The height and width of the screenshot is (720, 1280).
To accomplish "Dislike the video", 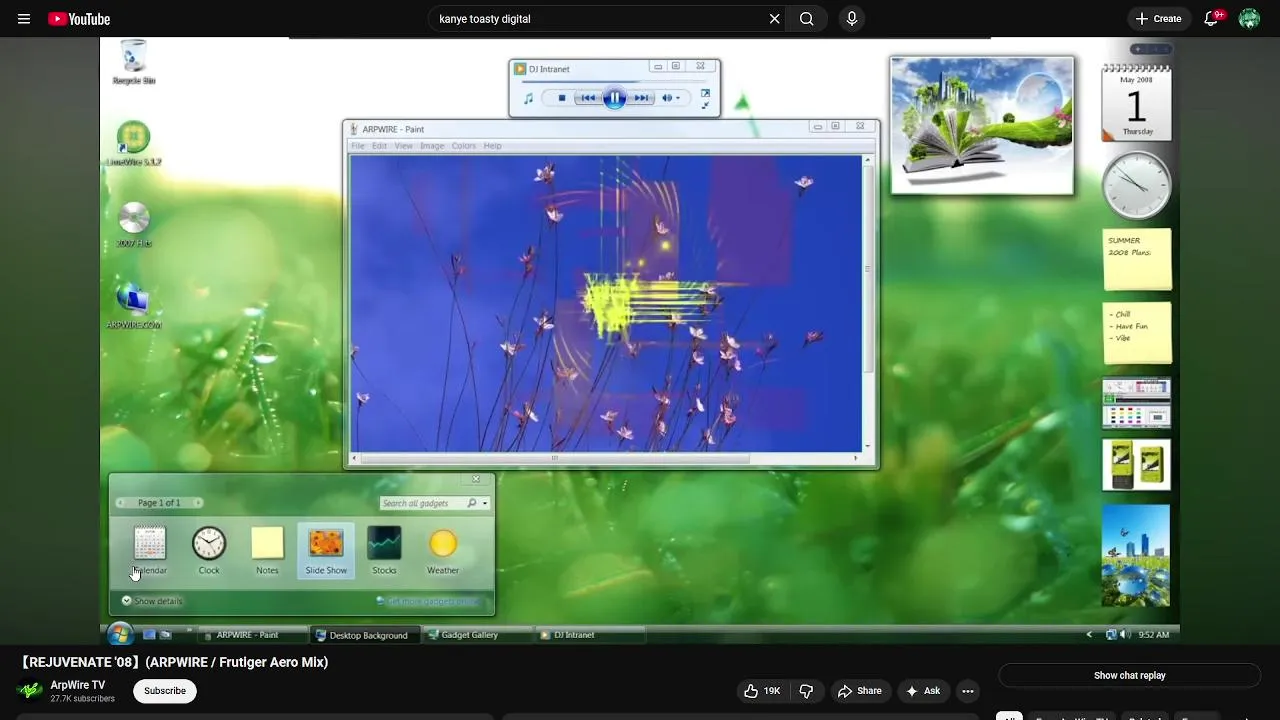I will 807,691.
